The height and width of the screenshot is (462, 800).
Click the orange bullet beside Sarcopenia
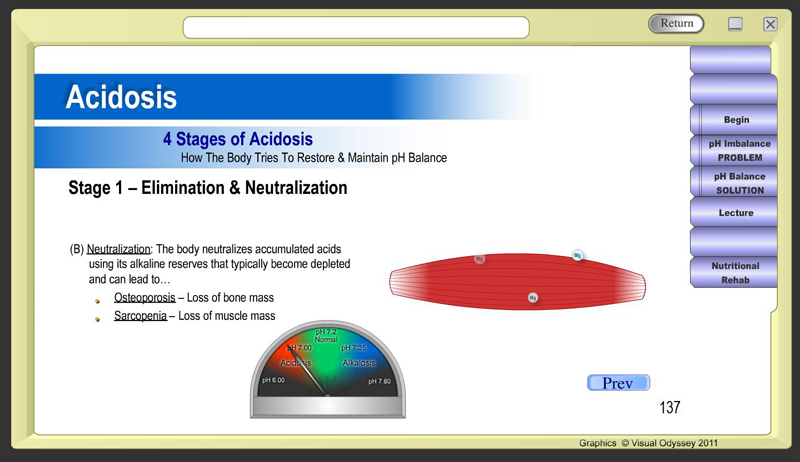[x=97, y=319]
